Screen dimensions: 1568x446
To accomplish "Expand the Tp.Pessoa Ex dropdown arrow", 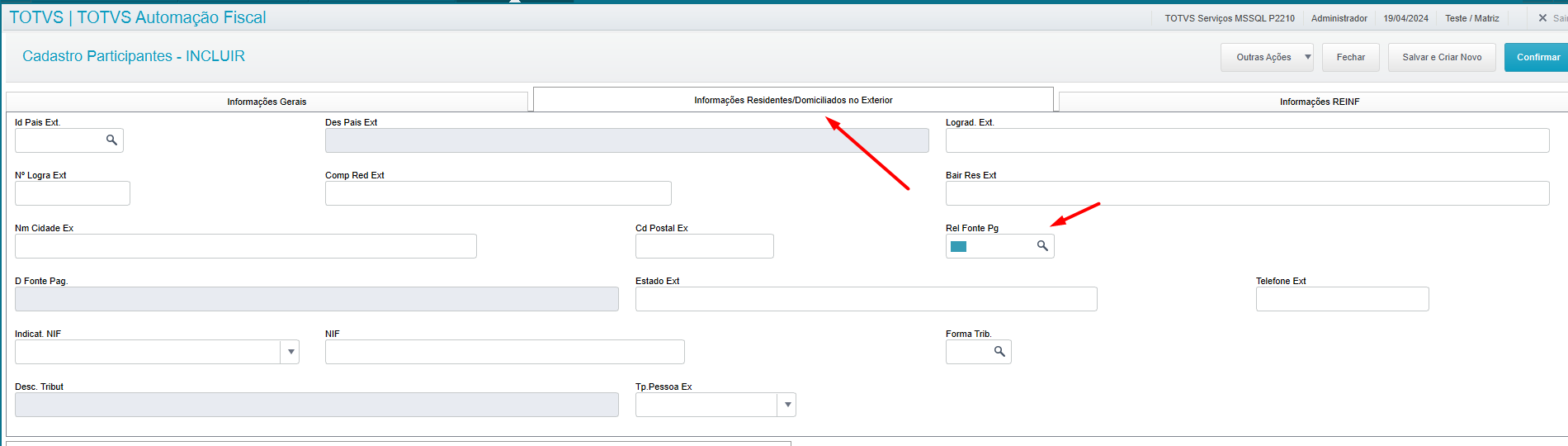I will (787, 405).
